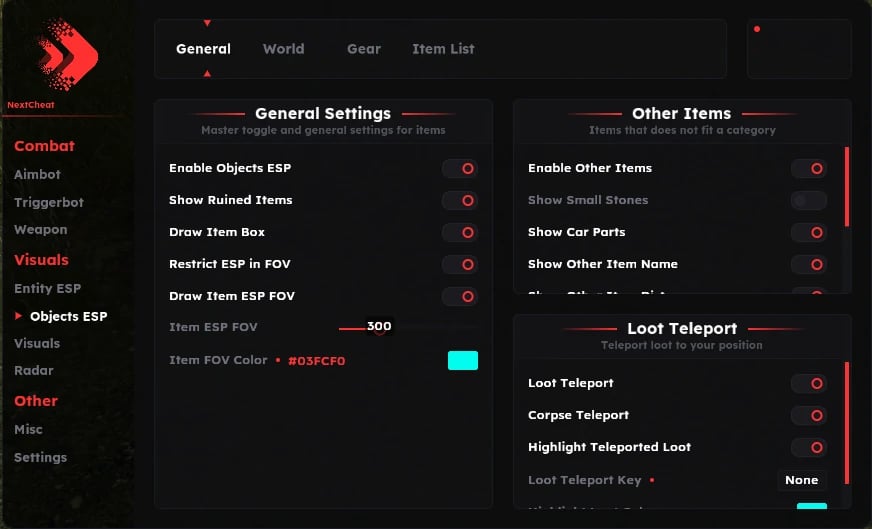Click the Other Items panel scrollbar
872x529 pixels.
846,187
